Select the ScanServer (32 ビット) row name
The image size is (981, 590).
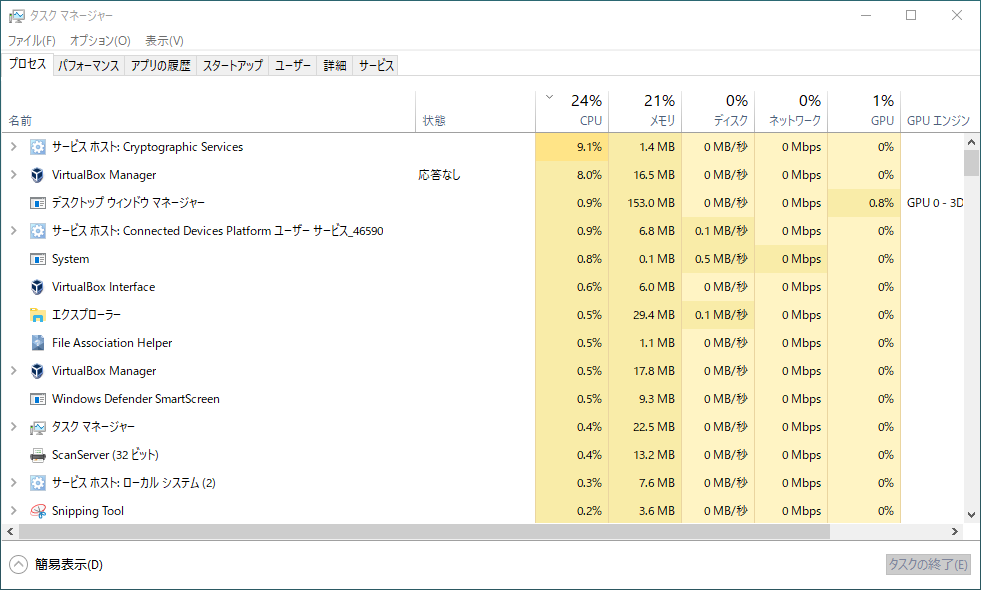click(105, 455)
